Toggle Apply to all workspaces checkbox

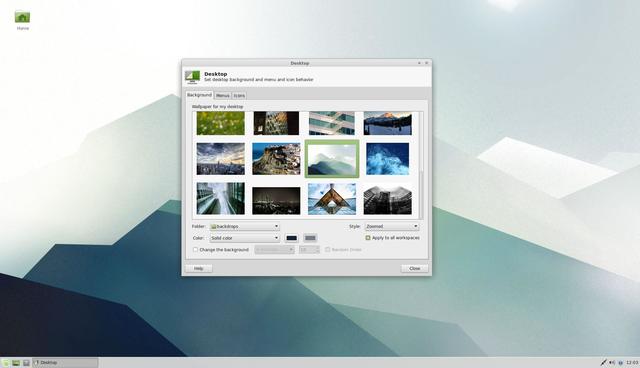[x=368, y=238]
